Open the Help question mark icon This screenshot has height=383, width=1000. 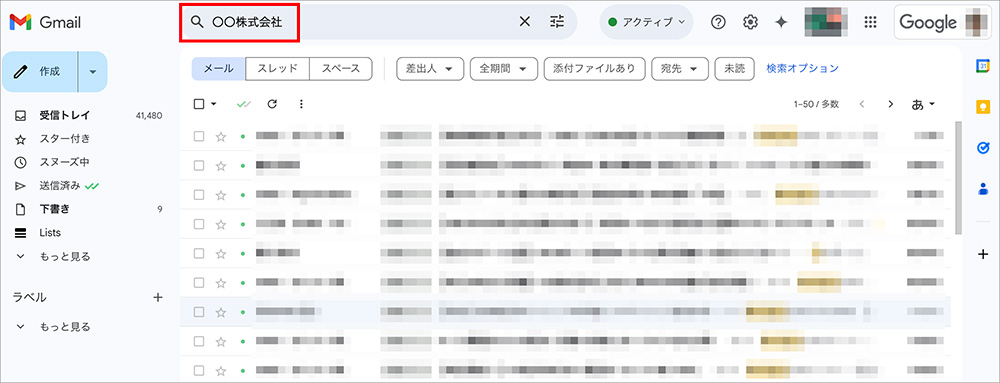719,22
